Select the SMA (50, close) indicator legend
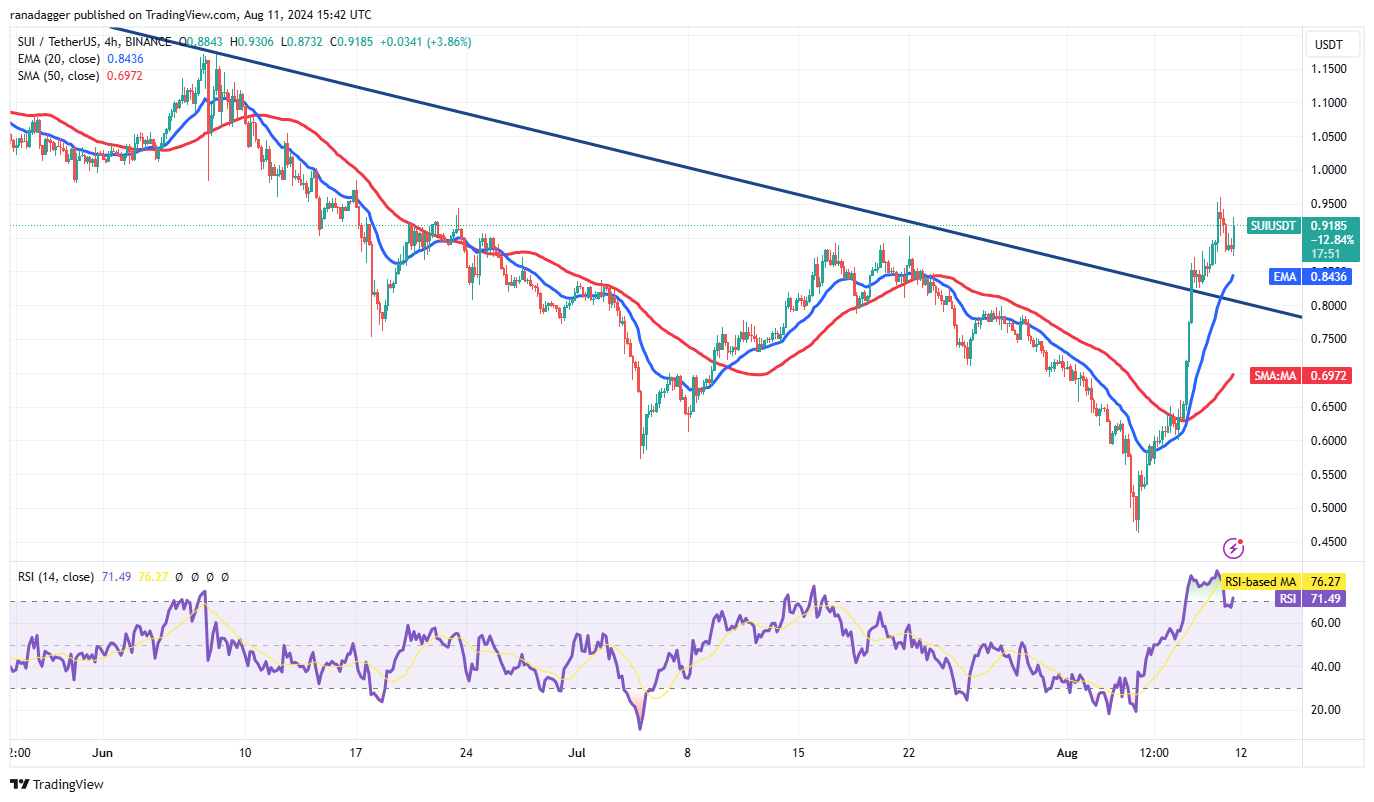The image size is (1374, 802). (x=58, y=76)
